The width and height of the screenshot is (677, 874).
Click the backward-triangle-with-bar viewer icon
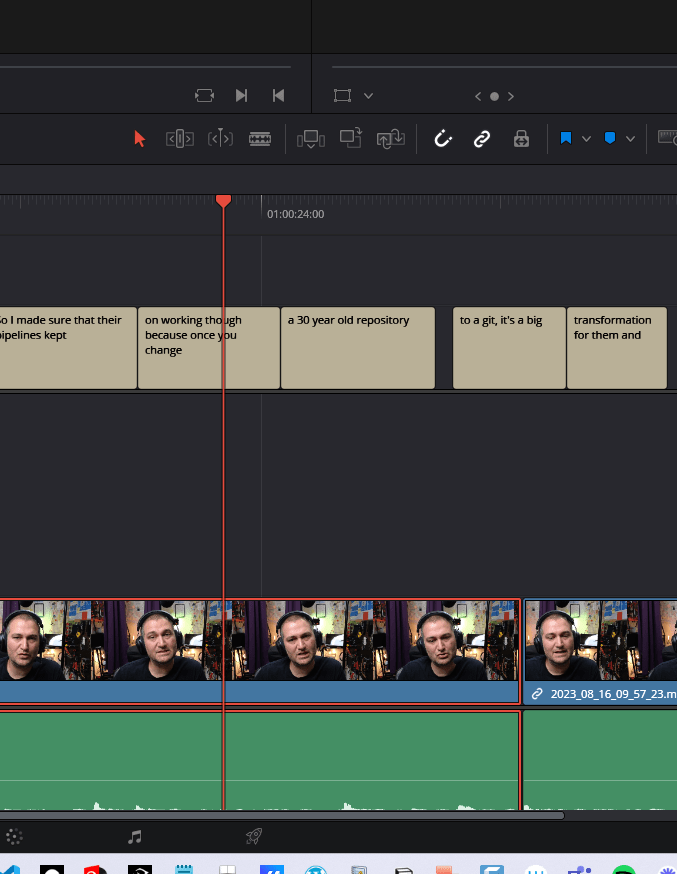point(278,95)
